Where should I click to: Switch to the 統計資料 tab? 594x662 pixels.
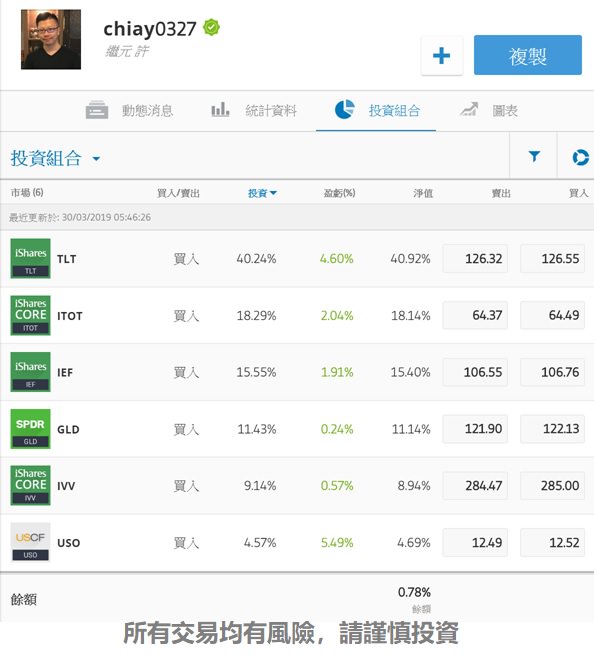coord(254,111)
